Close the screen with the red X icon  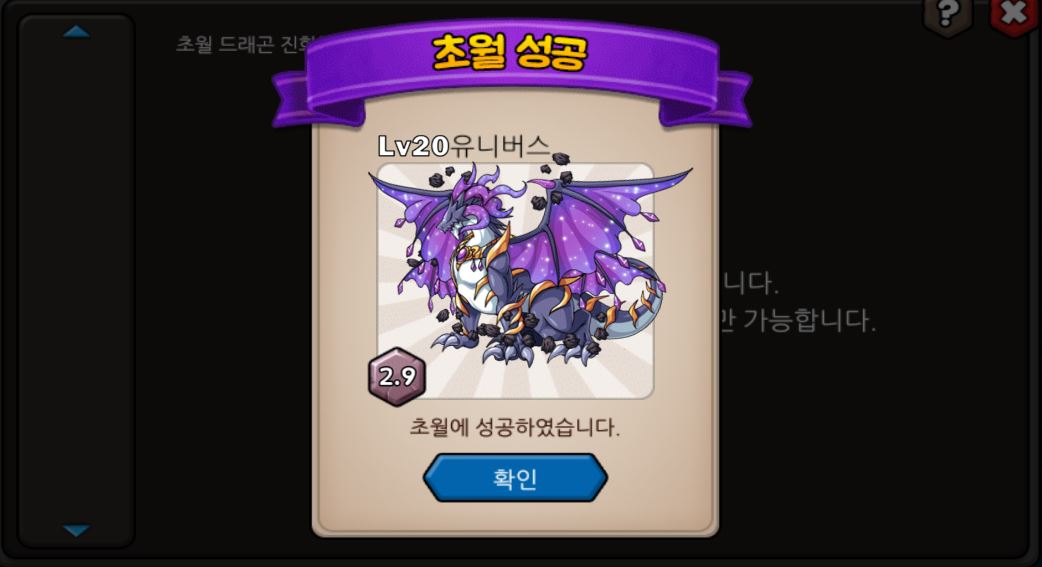(x=1014, y=16)
